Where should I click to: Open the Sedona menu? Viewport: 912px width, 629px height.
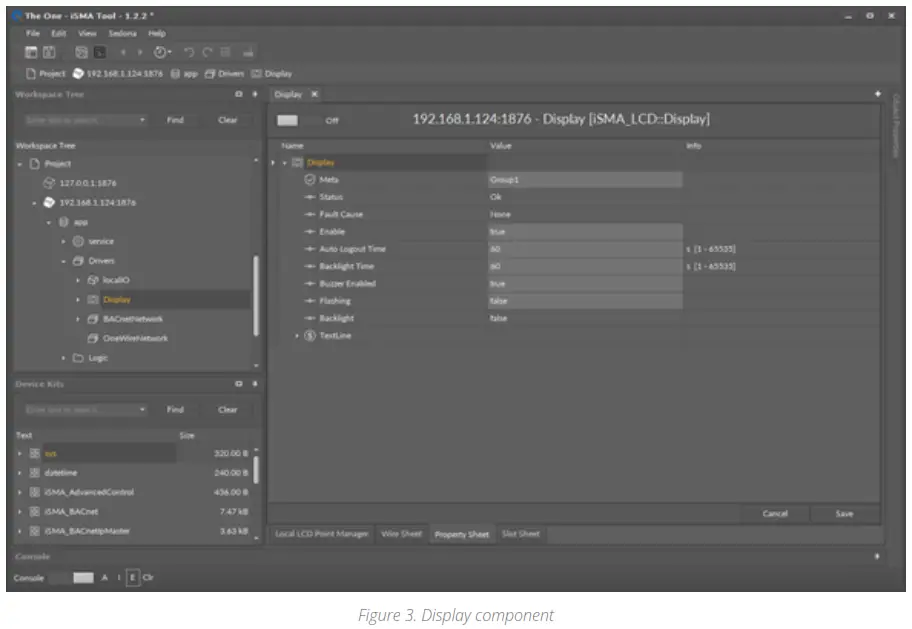[x=122, y=33]
